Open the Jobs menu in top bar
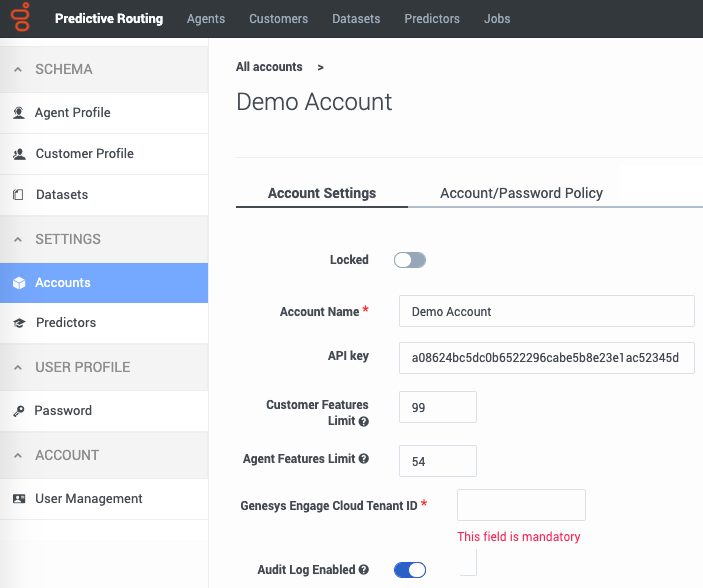Screen dimensions: 703x588 point(497,19)
